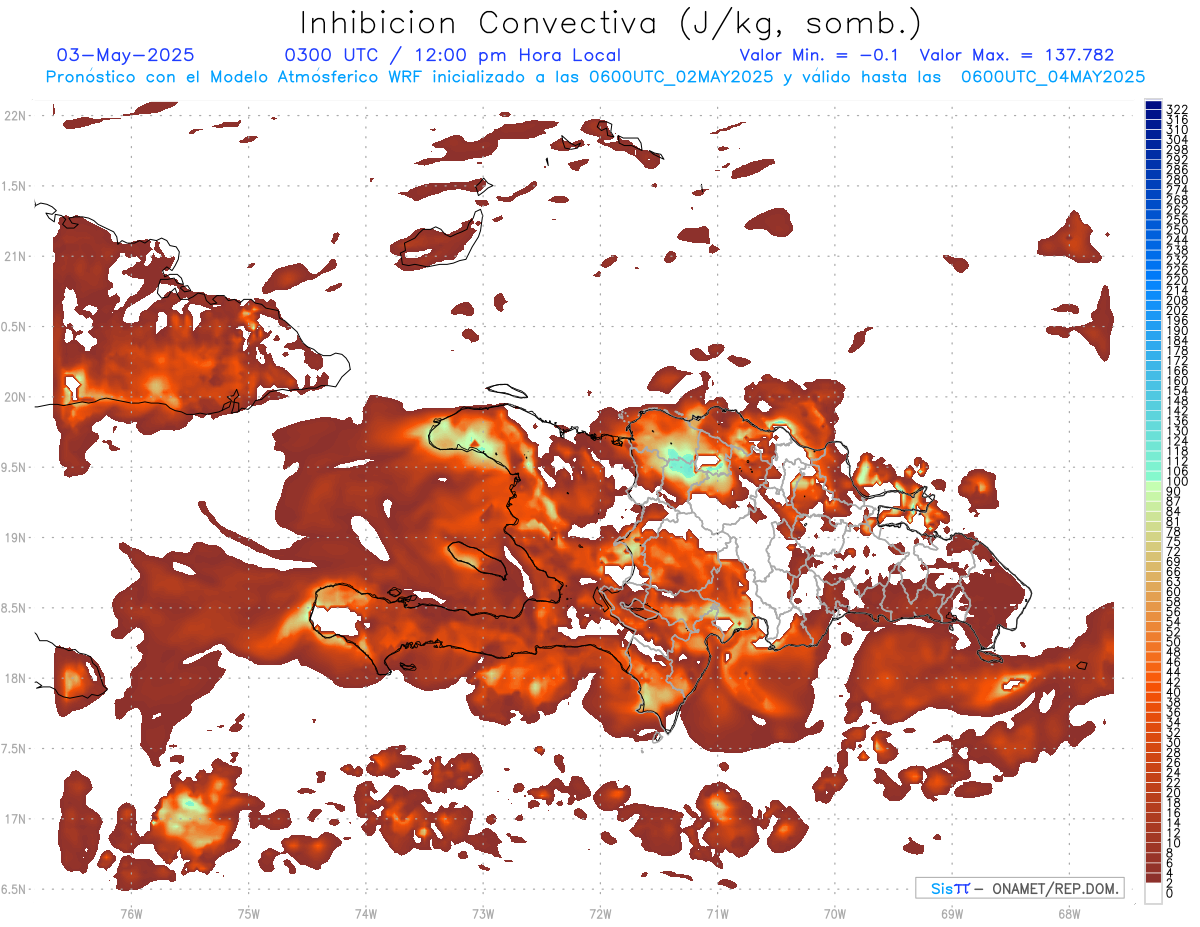
Task: Click the "19N" latitude label
Action: point(16,537)
